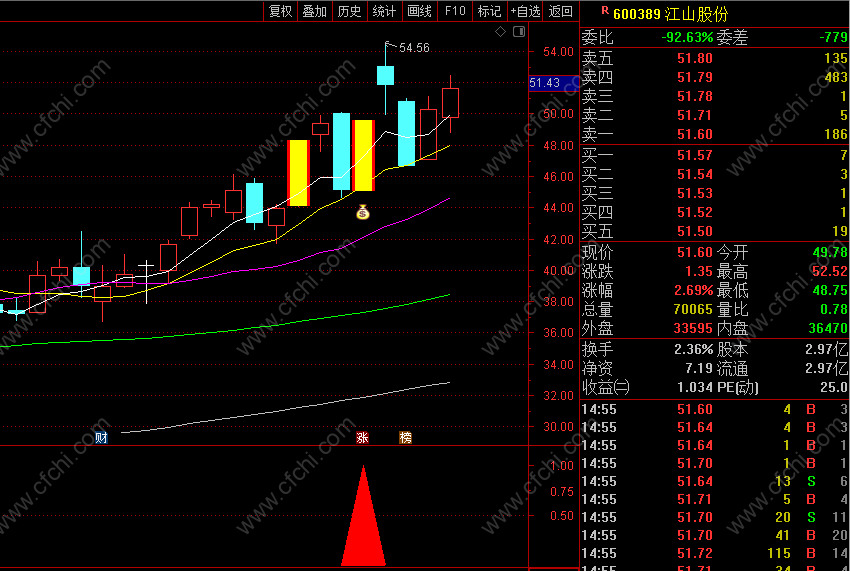Select the 卖一 price 51.60
Image resolution: width=850 pixels, height=571 pixels.
point(694,134)
